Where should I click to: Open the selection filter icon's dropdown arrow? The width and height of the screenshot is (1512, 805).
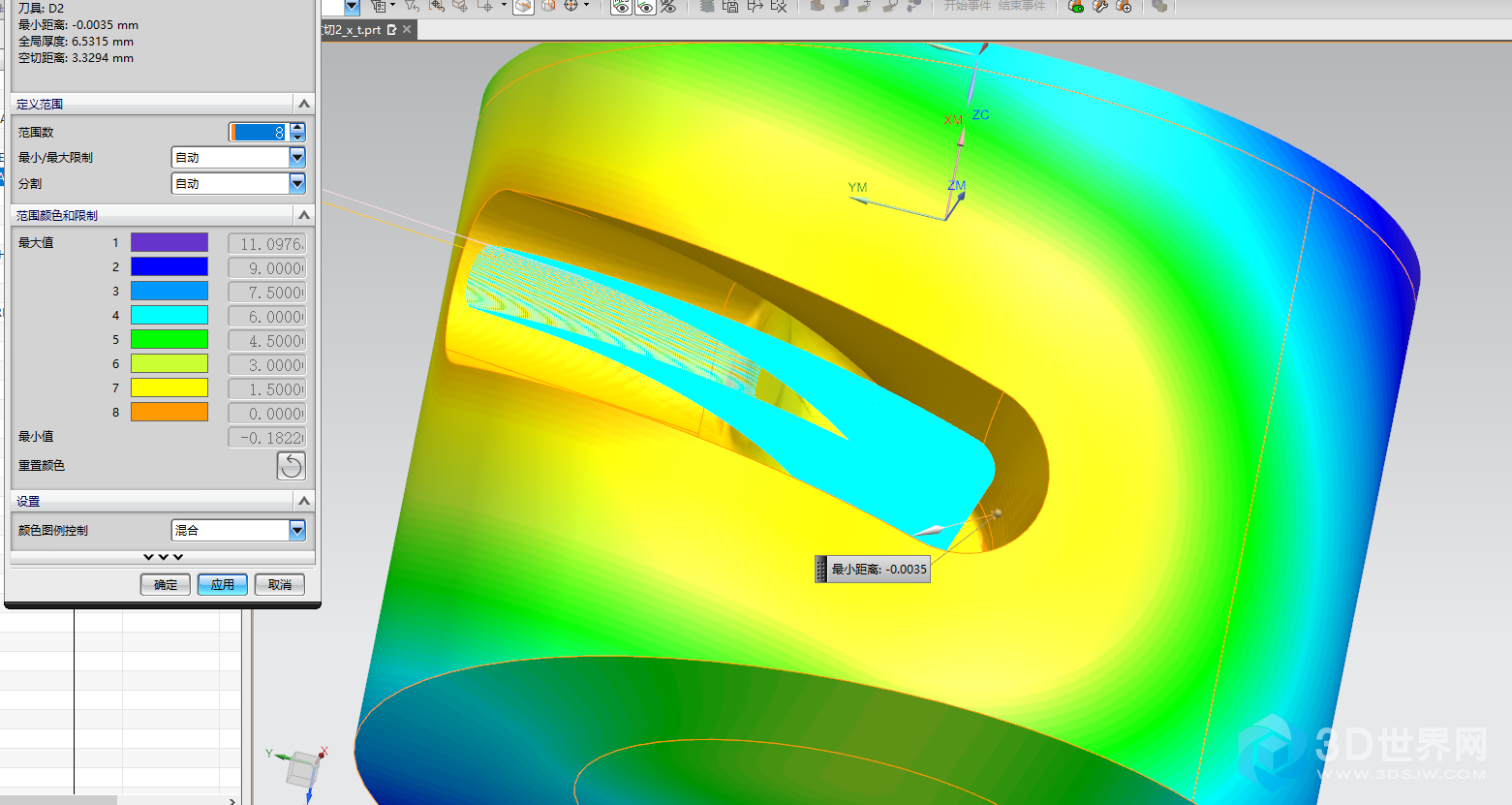392,6
